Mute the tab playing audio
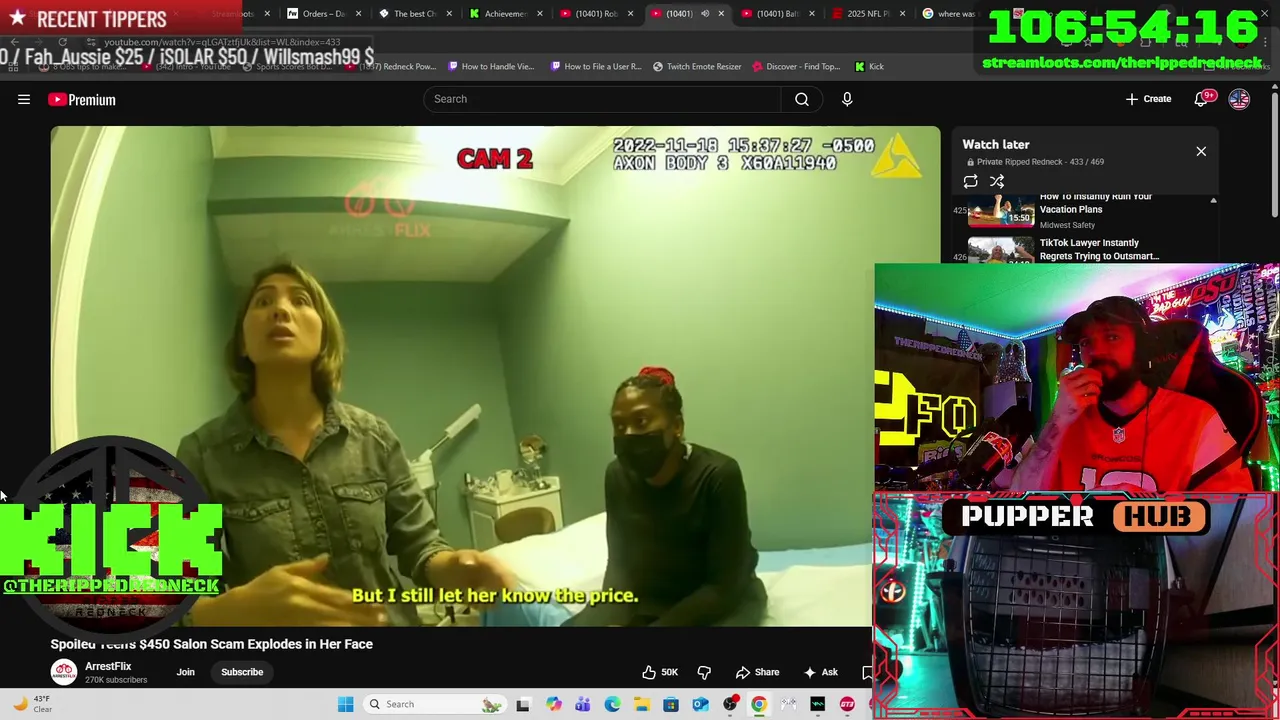 705,14
